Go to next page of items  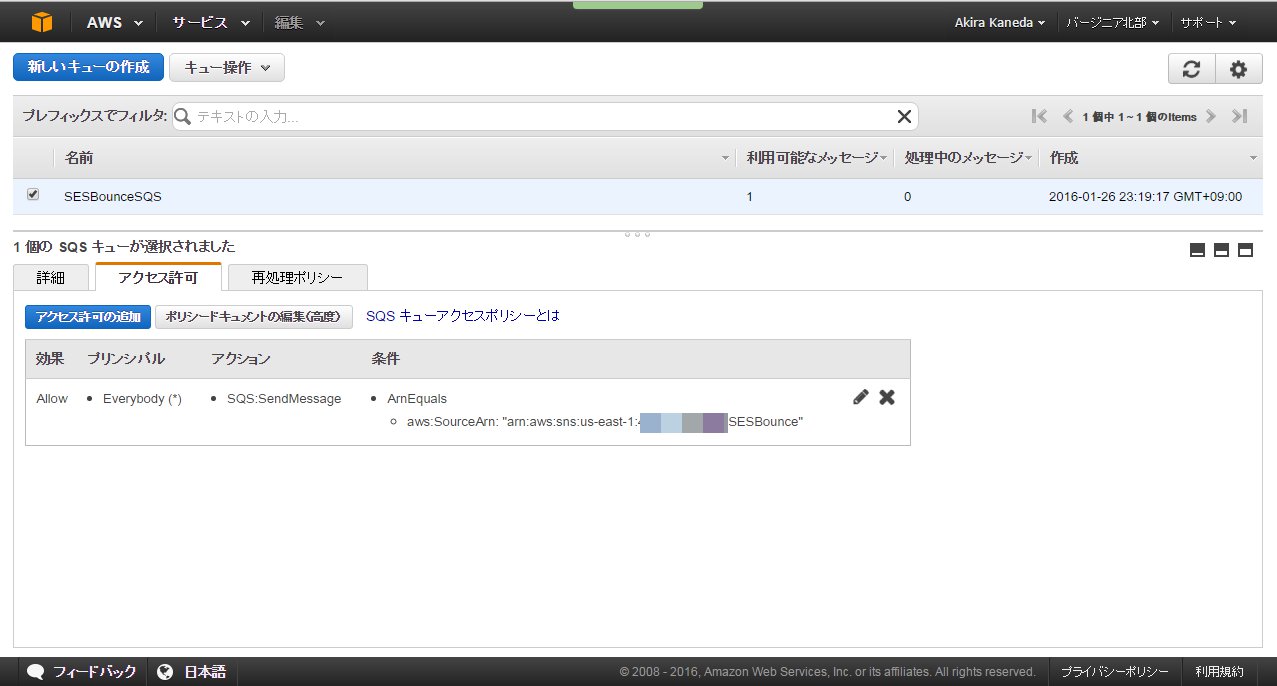point(1211,116)
